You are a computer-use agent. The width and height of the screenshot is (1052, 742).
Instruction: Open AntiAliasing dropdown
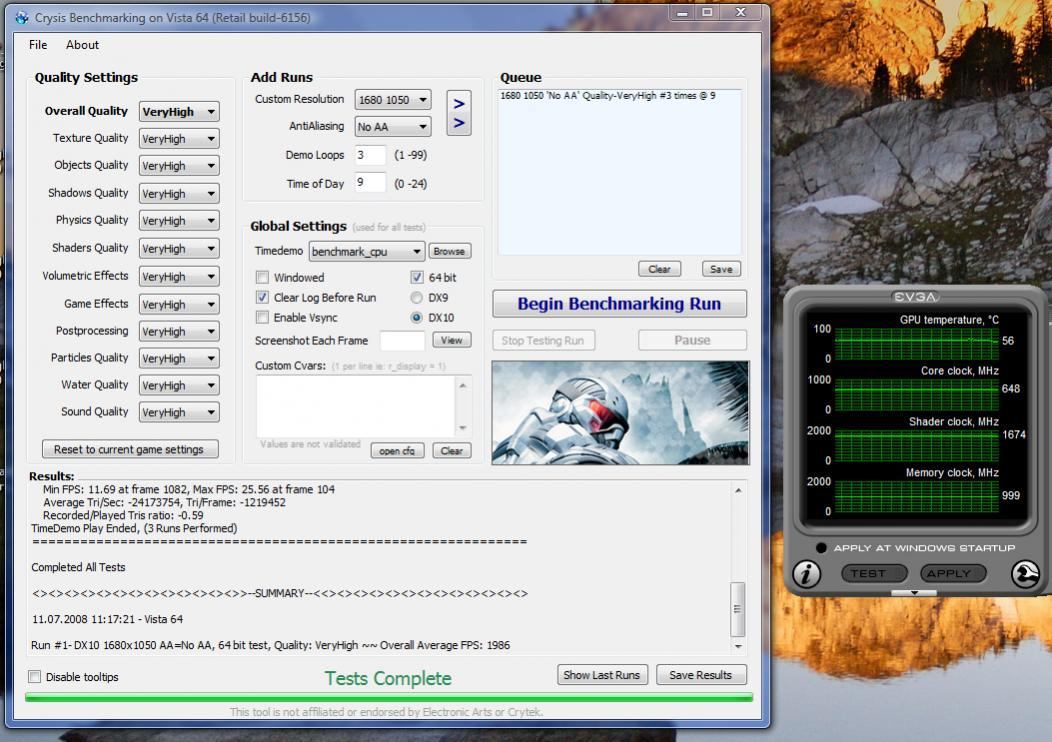[392, 126]
